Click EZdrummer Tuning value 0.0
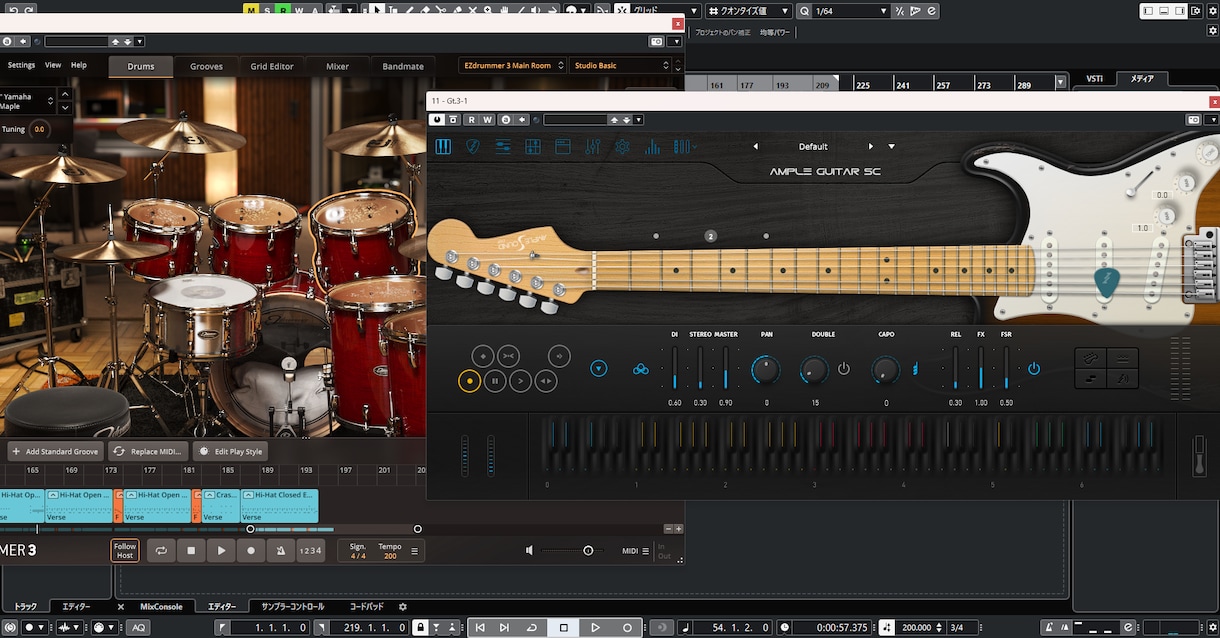This screenshot has width=1220, height=638. pyautogui.click(x=39, y=129)
